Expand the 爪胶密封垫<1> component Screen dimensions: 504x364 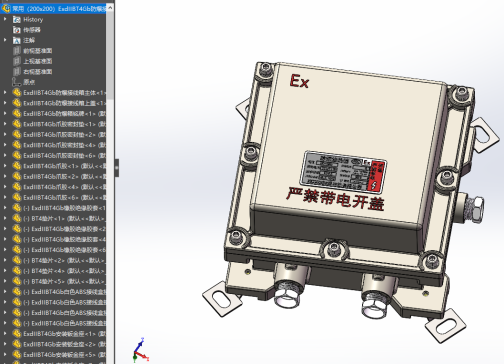pyautogui.click(x=5, y=124)
